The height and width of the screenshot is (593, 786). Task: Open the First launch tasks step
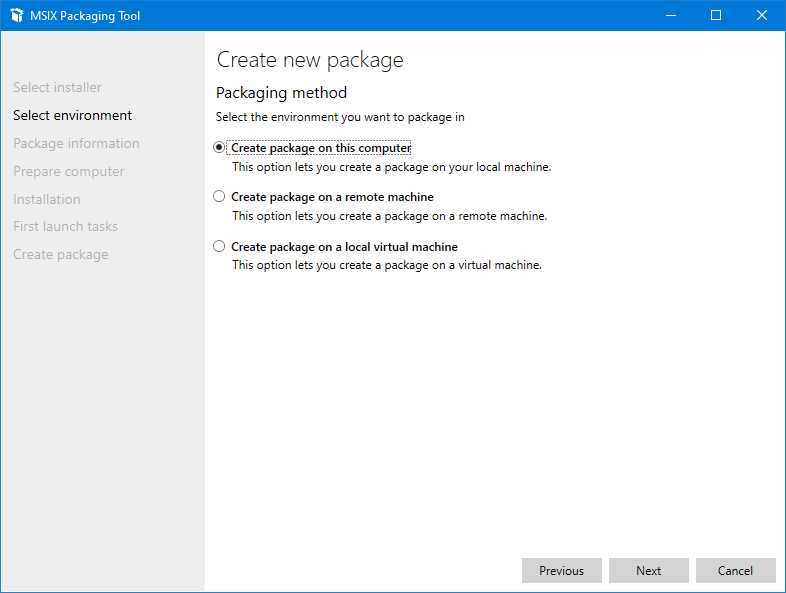(x=66, y=227)
